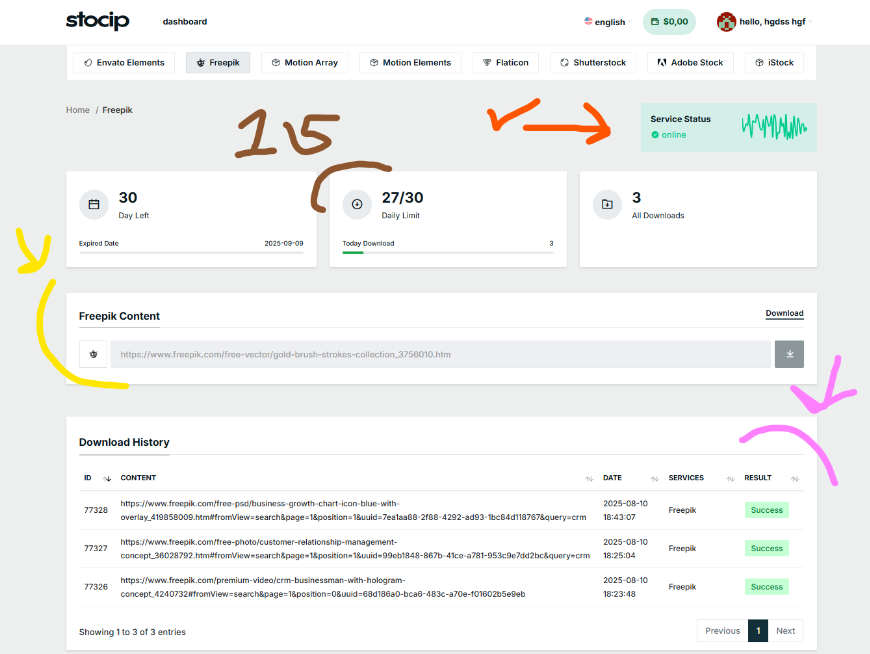870x654 pixels.
Task: Switch to Motion Elements tab
Action: 410,63
